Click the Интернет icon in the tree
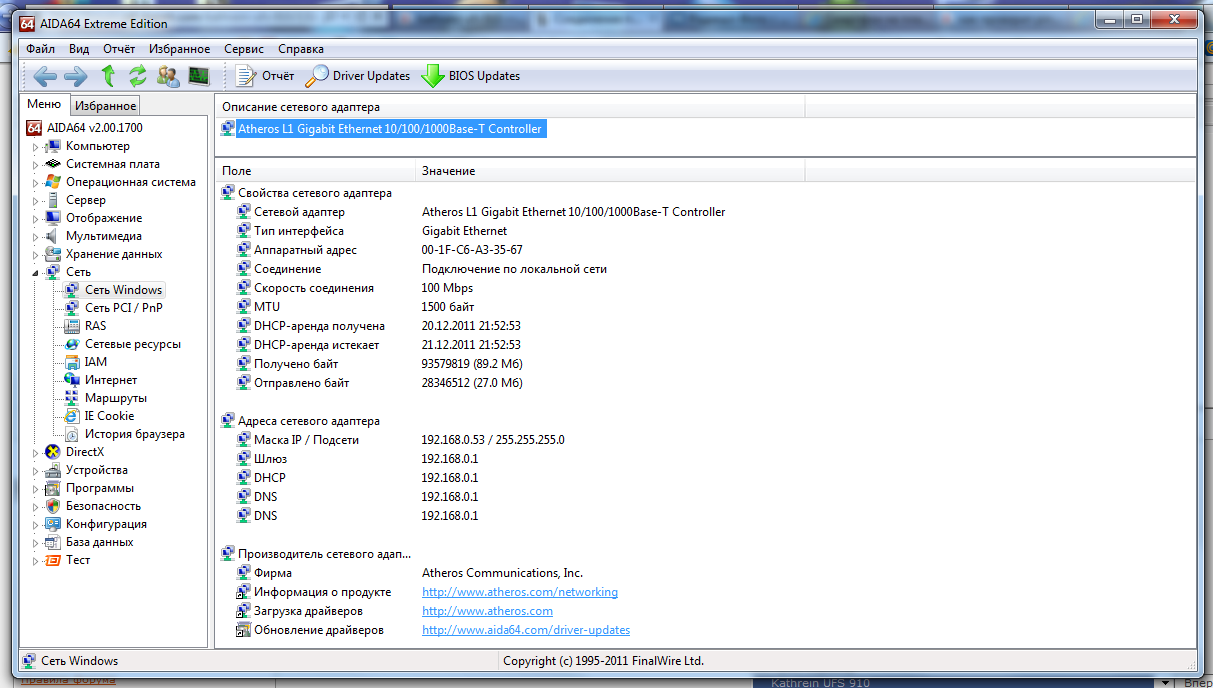 click(x=72, y=380)
